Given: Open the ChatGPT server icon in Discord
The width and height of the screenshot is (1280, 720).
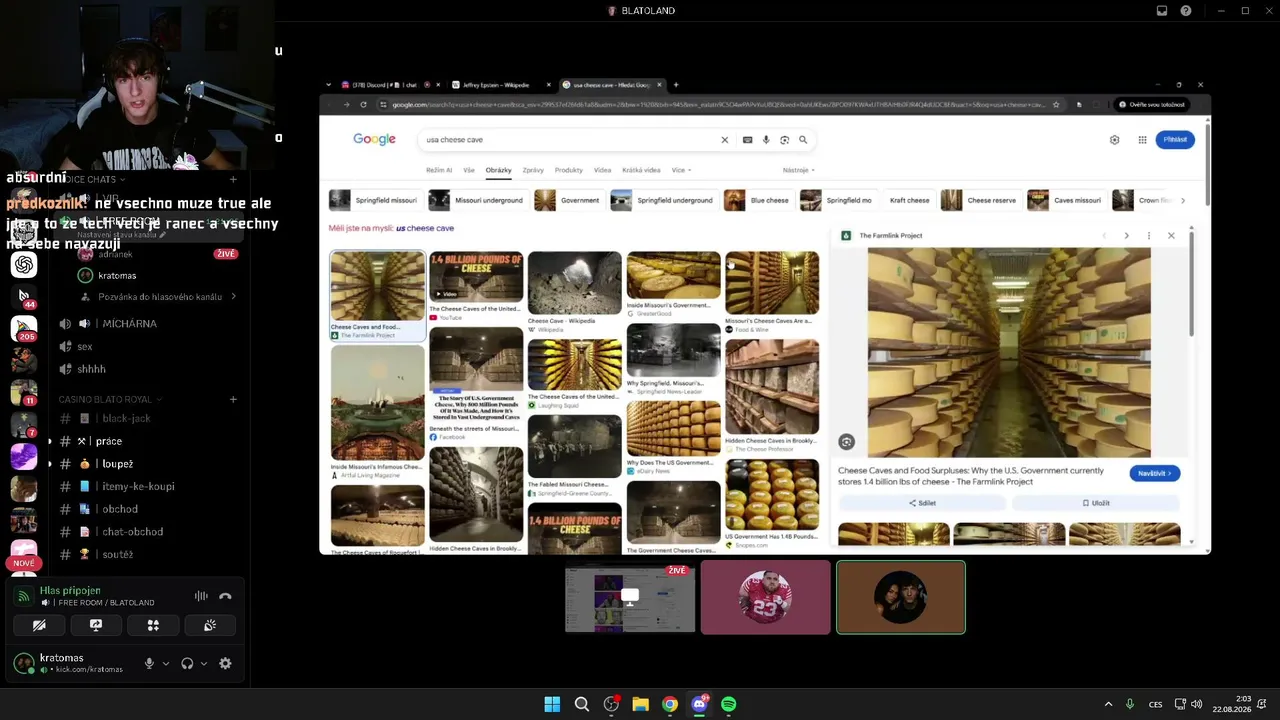Looking at the screenshot, I should (24, 264).
